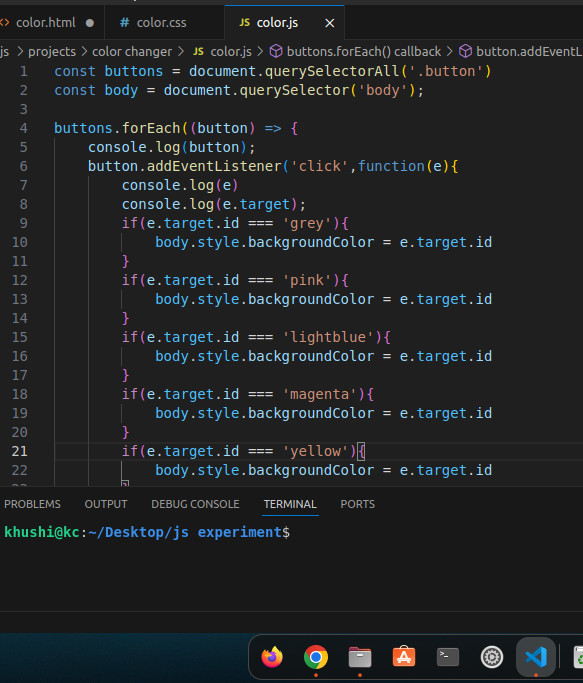Click 'body' variable declaration on line 2

121,91
